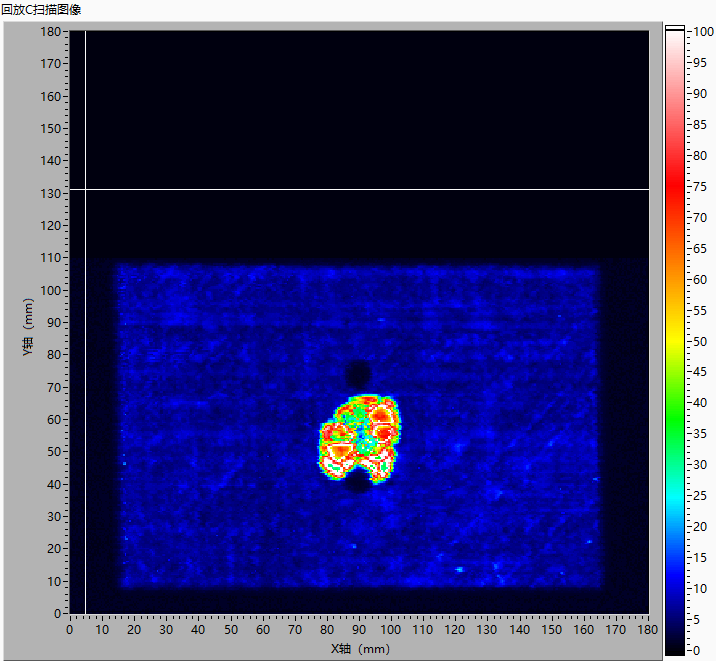Edit the Y axis minimum value 0
The image size is (716, 661).
58,613
